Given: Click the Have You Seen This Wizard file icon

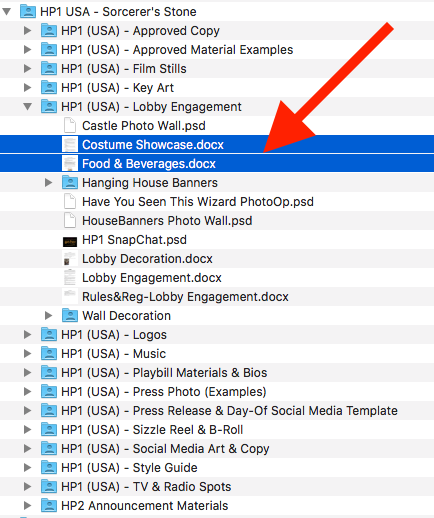Looking at the screenshot, I should tap(70, 202).
